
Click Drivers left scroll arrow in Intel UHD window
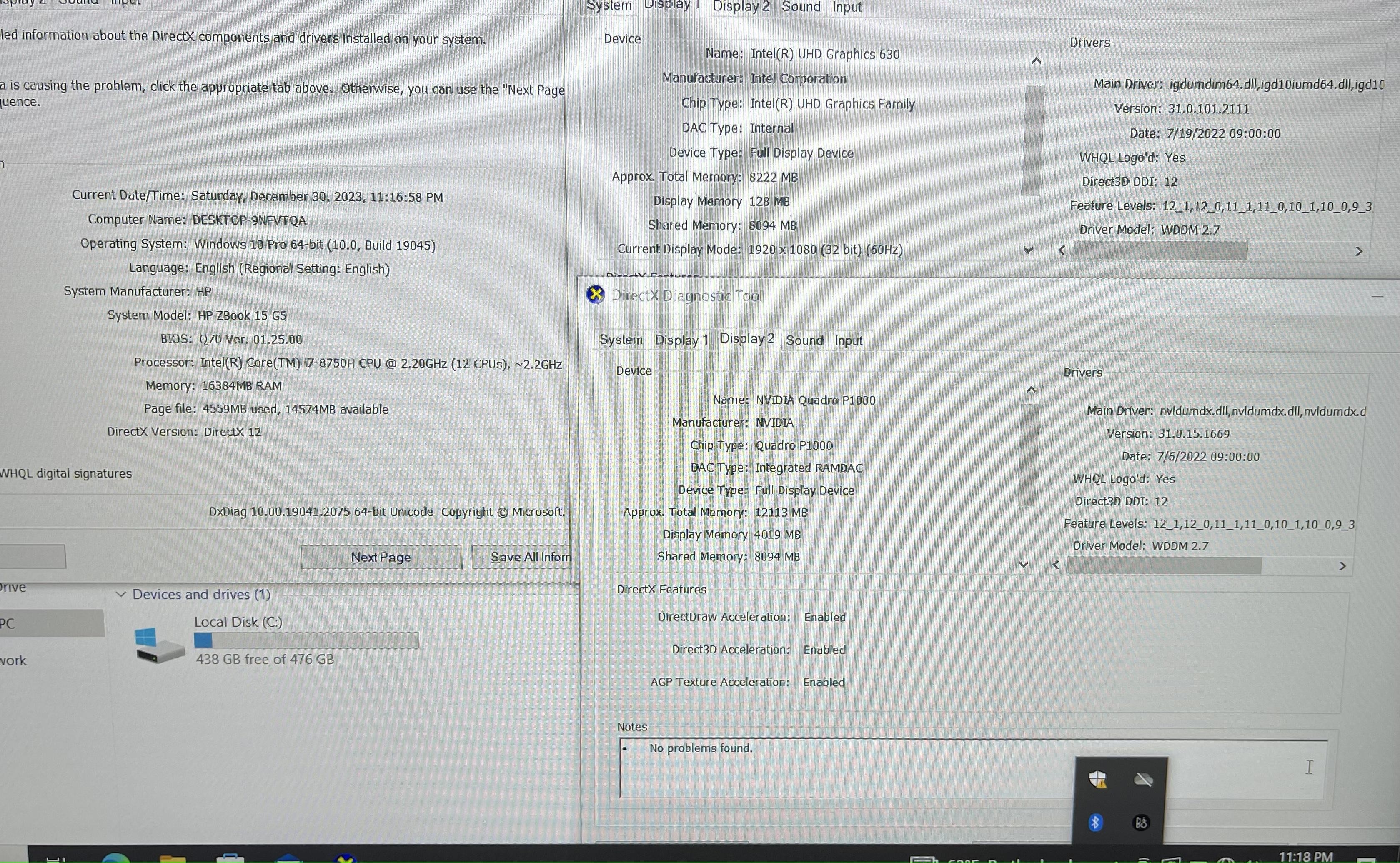(1062, 250)
